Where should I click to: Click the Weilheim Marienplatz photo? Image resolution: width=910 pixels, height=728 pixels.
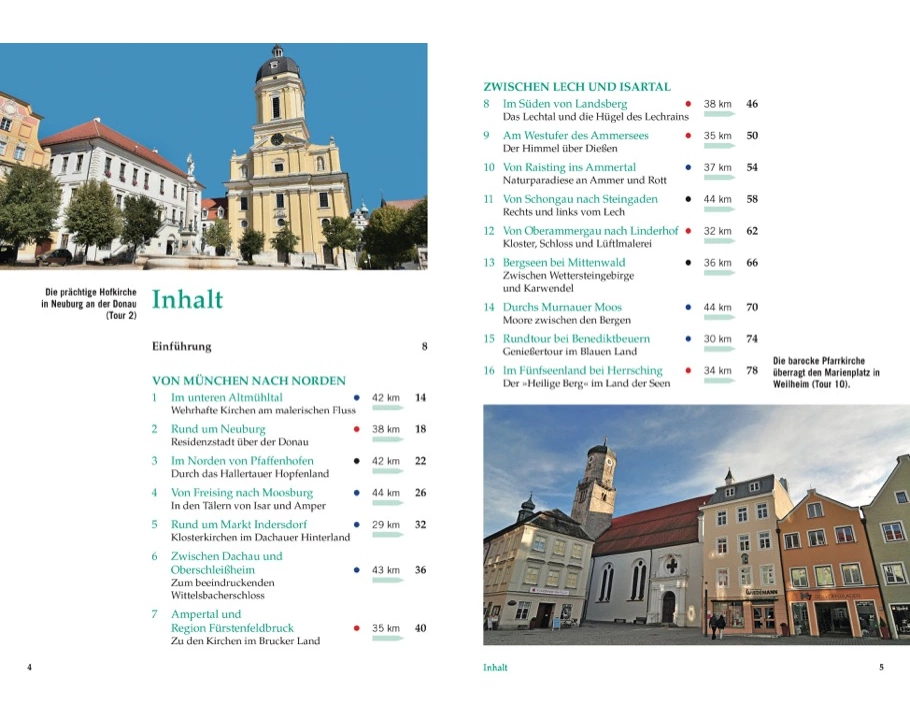click(696, 524)
